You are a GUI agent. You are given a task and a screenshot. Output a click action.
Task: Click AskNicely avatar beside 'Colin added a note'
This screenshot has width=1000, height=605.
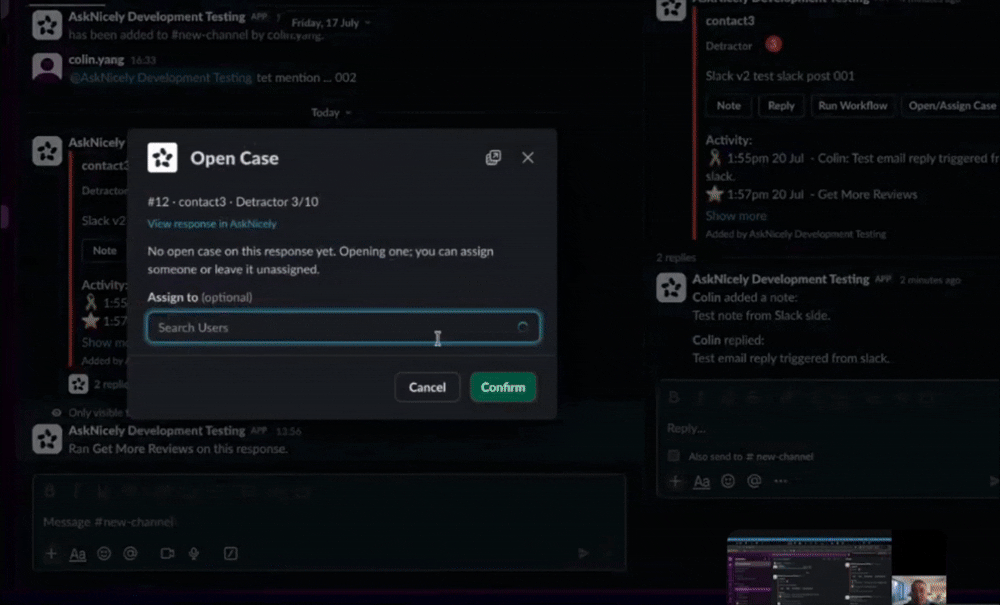(671, 288)
